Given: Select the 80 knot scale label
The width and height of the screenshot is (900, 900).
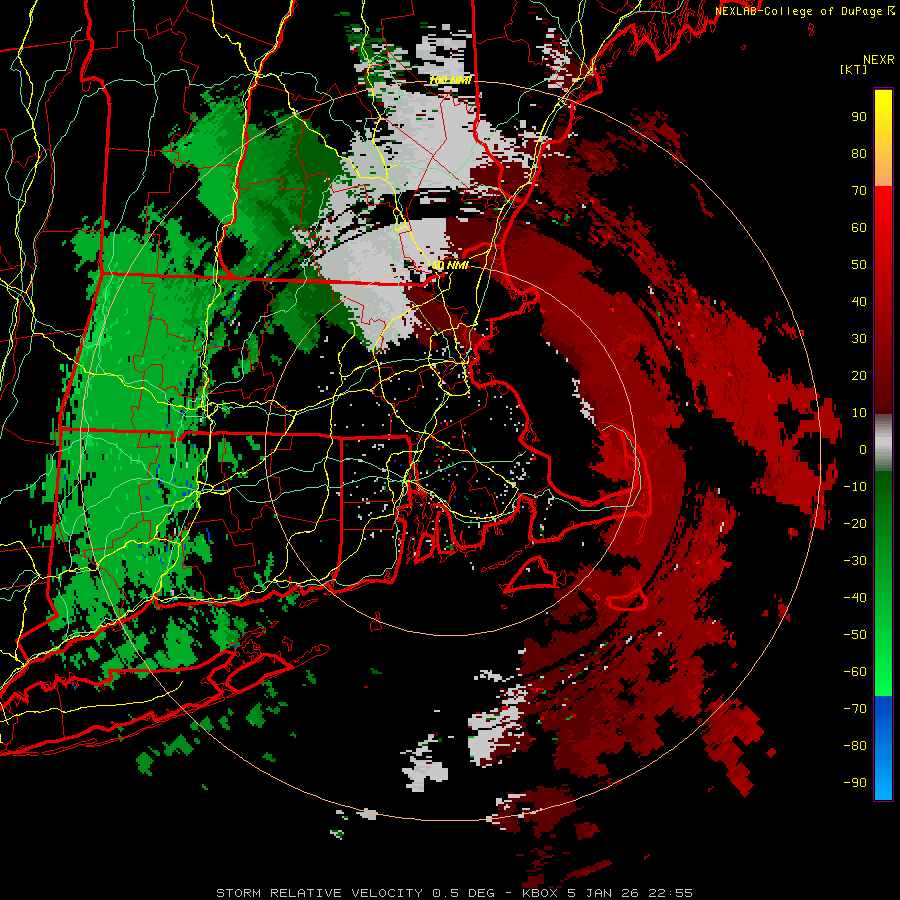Looking at the screenshot, I should click(859, 153).
